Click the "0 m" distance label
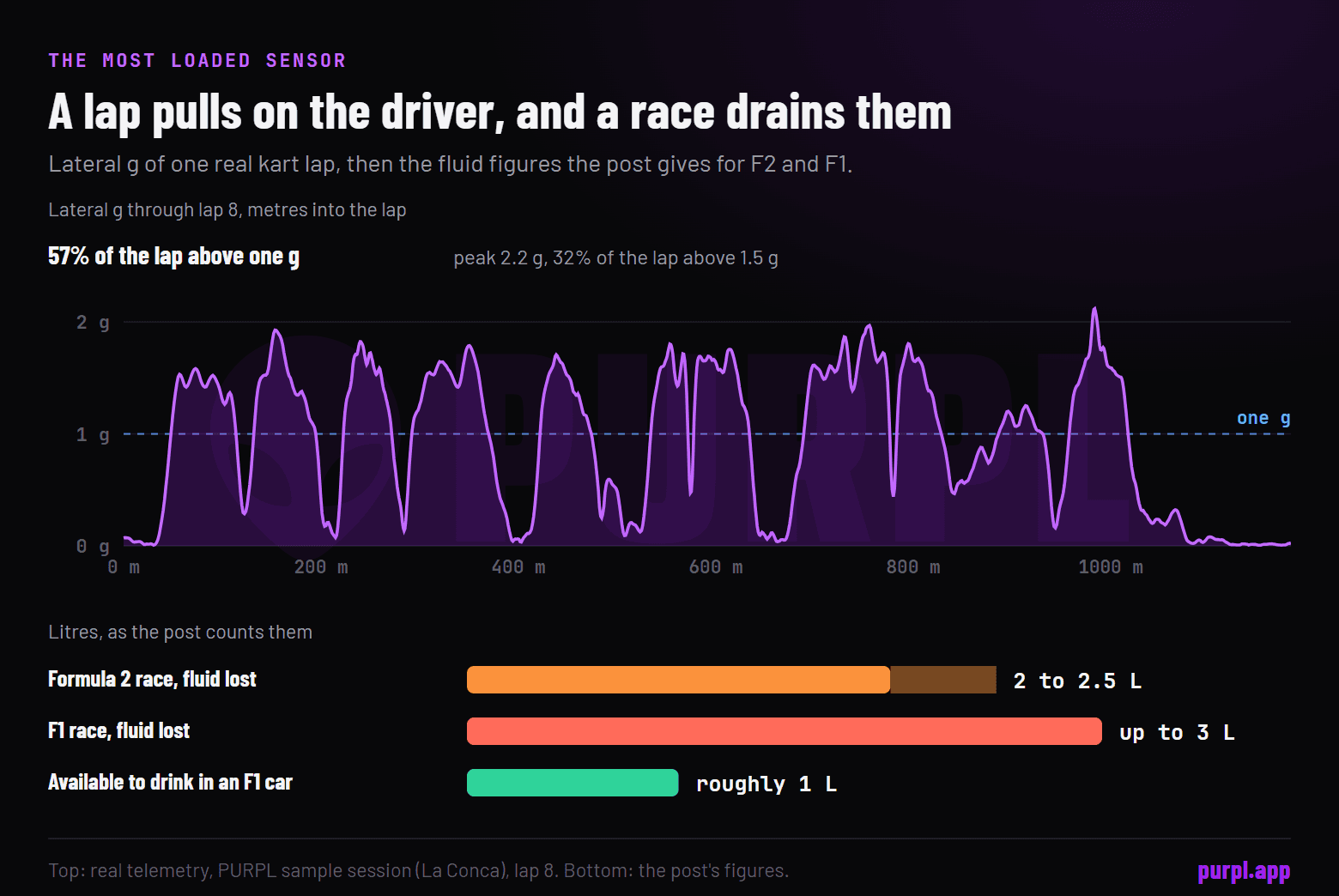 coord(124,567)
